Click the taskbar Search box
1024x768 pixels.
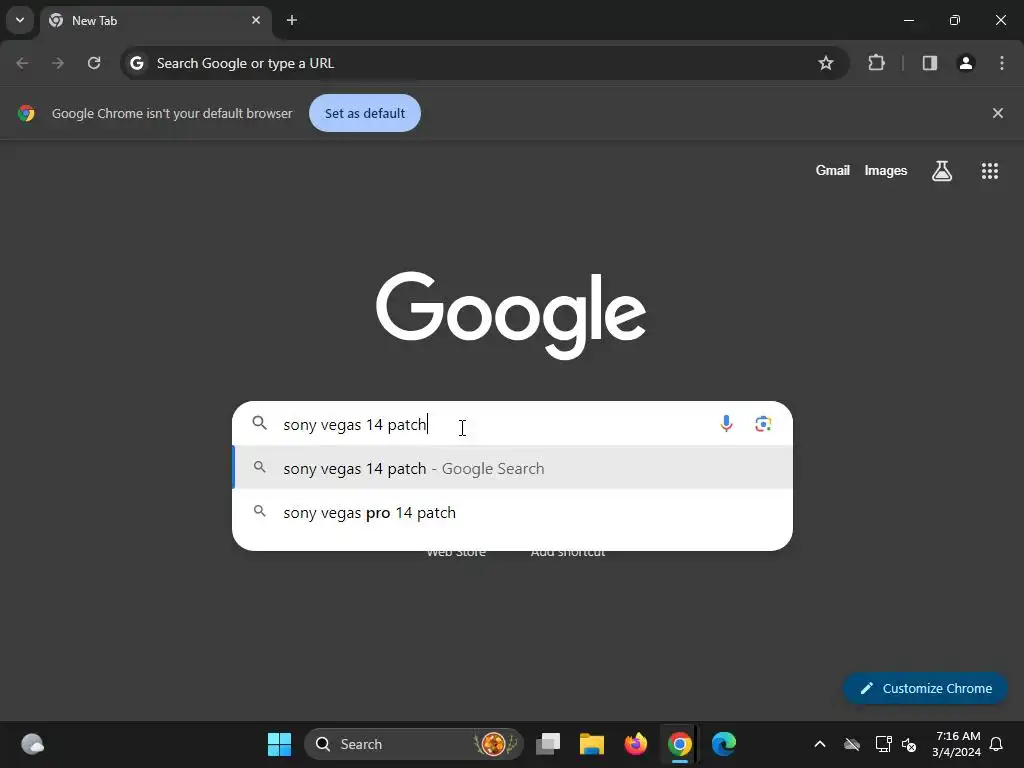tap(414, 744)
